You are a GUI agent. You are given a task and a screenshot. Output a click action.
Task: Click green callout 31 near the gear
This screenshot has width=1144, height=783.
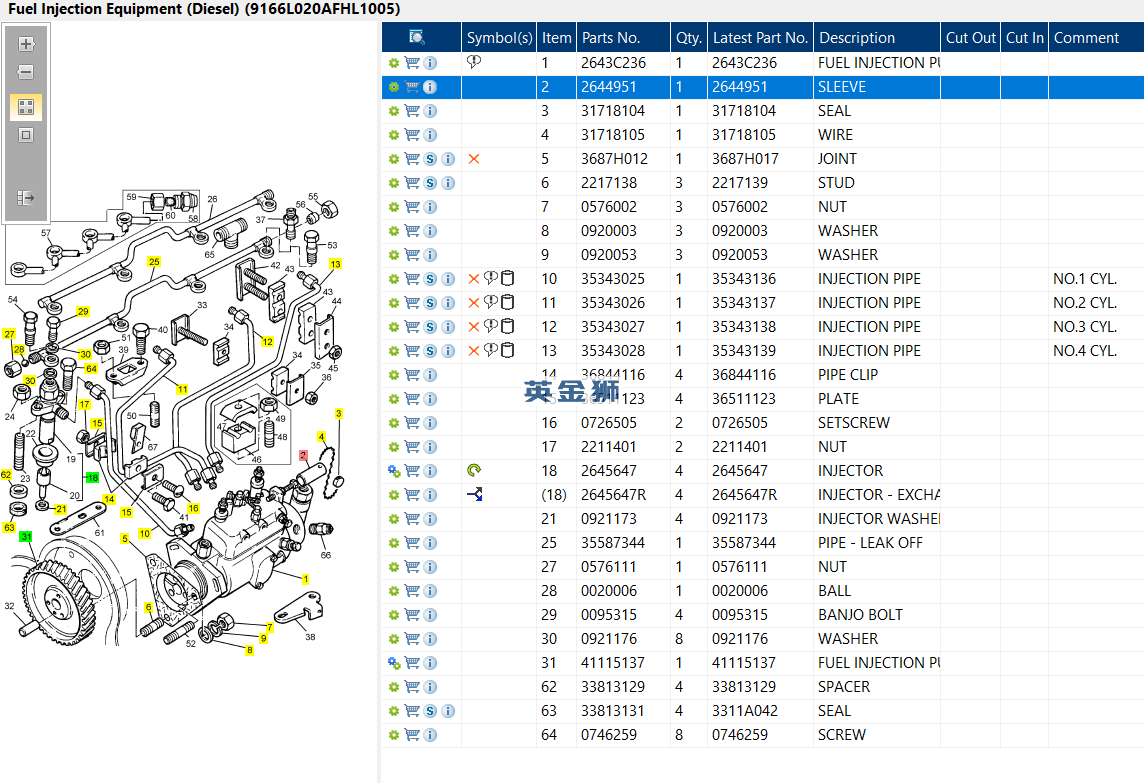pyautogui.click(x=26, y=536)
